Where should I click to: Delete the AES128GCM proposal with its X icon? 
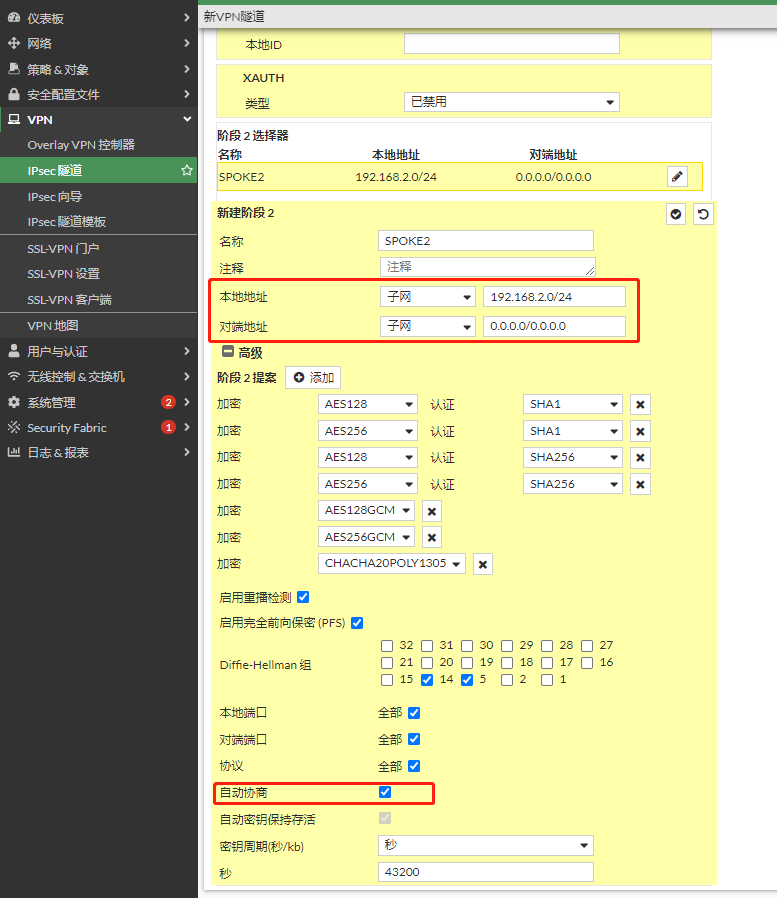point(431,511)
